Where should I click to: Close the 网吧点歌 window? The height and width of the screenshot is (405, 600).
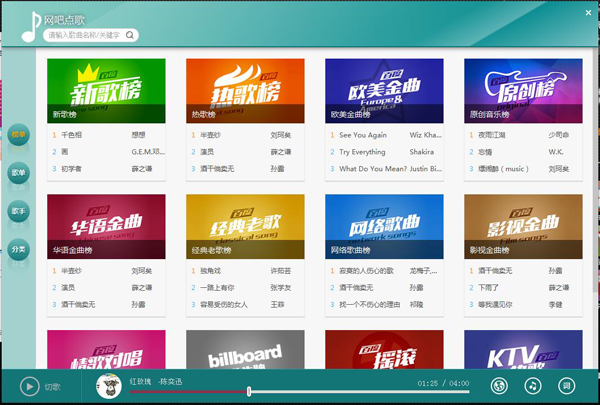coord(589,13)
